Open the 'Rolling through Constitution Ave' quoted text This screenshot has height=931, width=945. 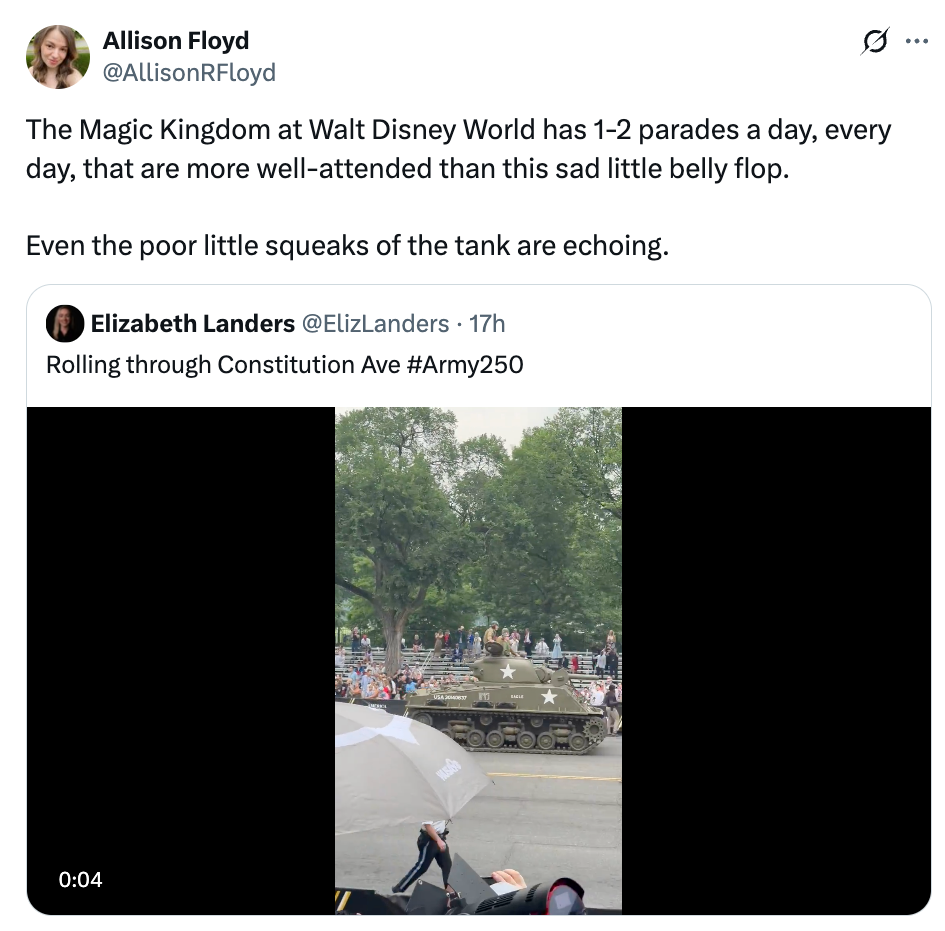[224, 365]
